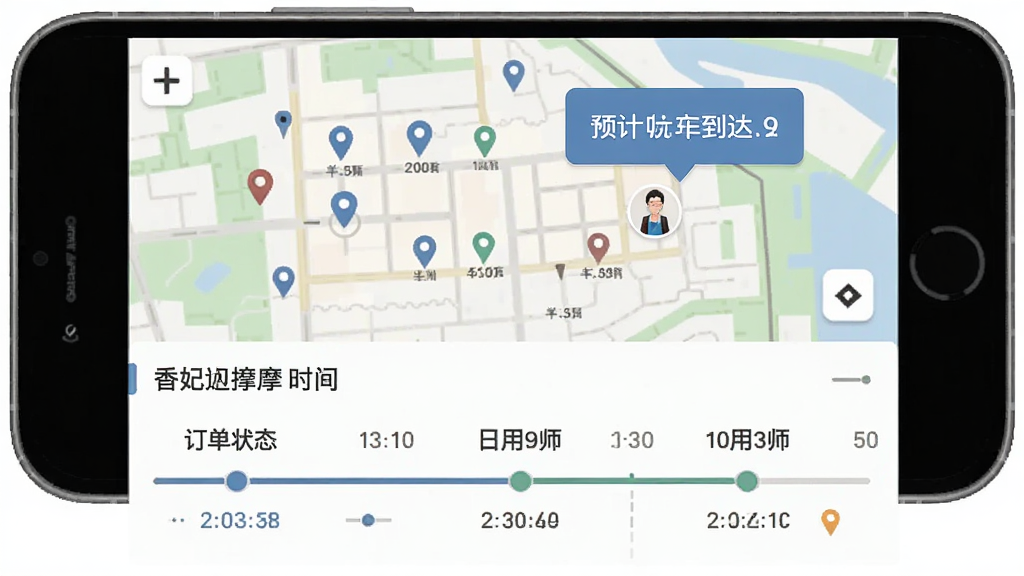Tap the 2:30:40 time value
This screenshot has width=1024, height=576.
point(520,520)
